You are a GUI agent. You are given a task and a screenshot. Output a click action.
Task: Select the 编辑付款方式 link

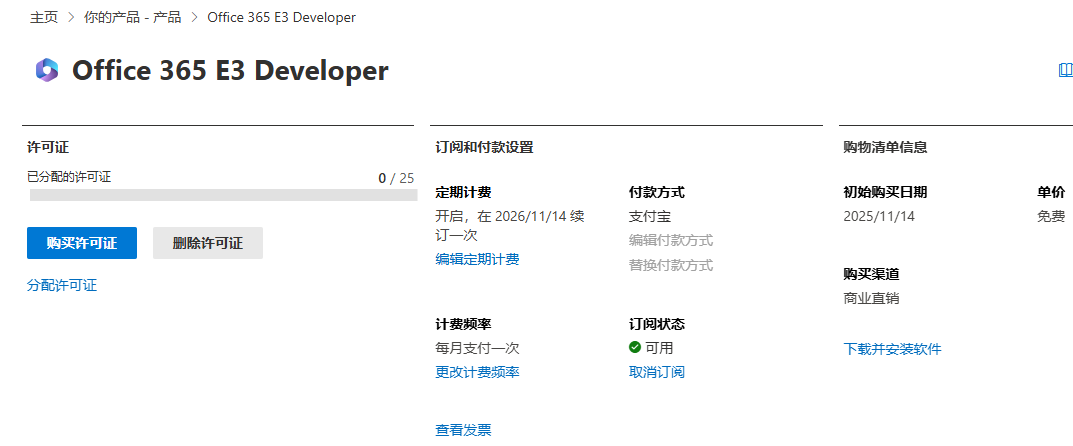(x=670, y=240)
